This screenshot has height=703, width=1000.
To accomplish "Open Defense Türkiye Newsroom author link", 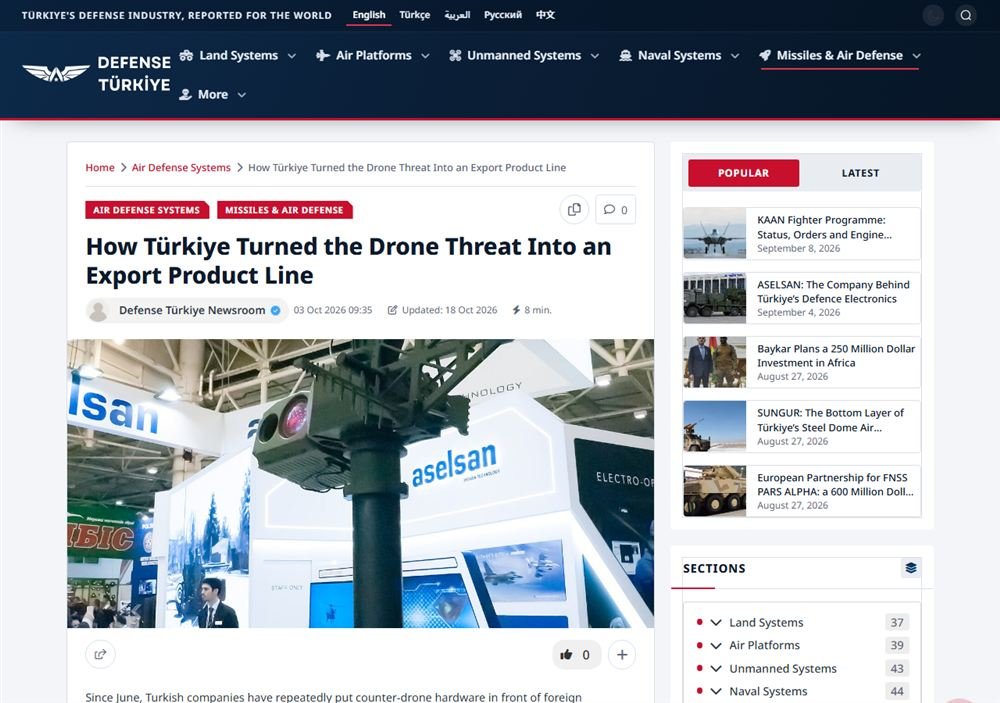I will 192,310.
